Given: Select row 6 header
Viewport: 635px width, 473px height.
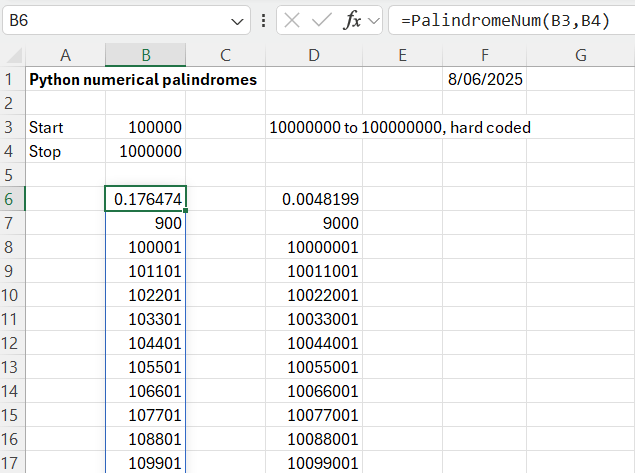Looking at the screenshot, I should pos(12,199).
